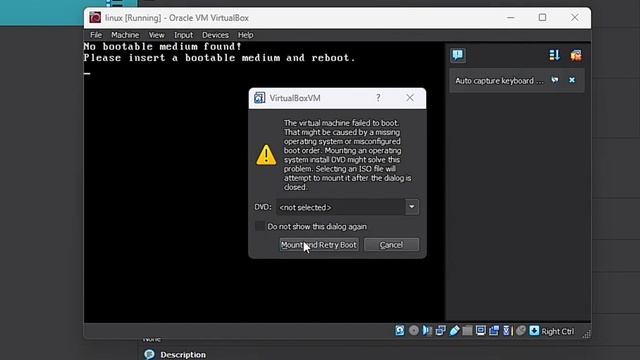Cancel the failed boot dialog
Screen dimensions: 640x360
pyautogui.click(x=391, y=245)
